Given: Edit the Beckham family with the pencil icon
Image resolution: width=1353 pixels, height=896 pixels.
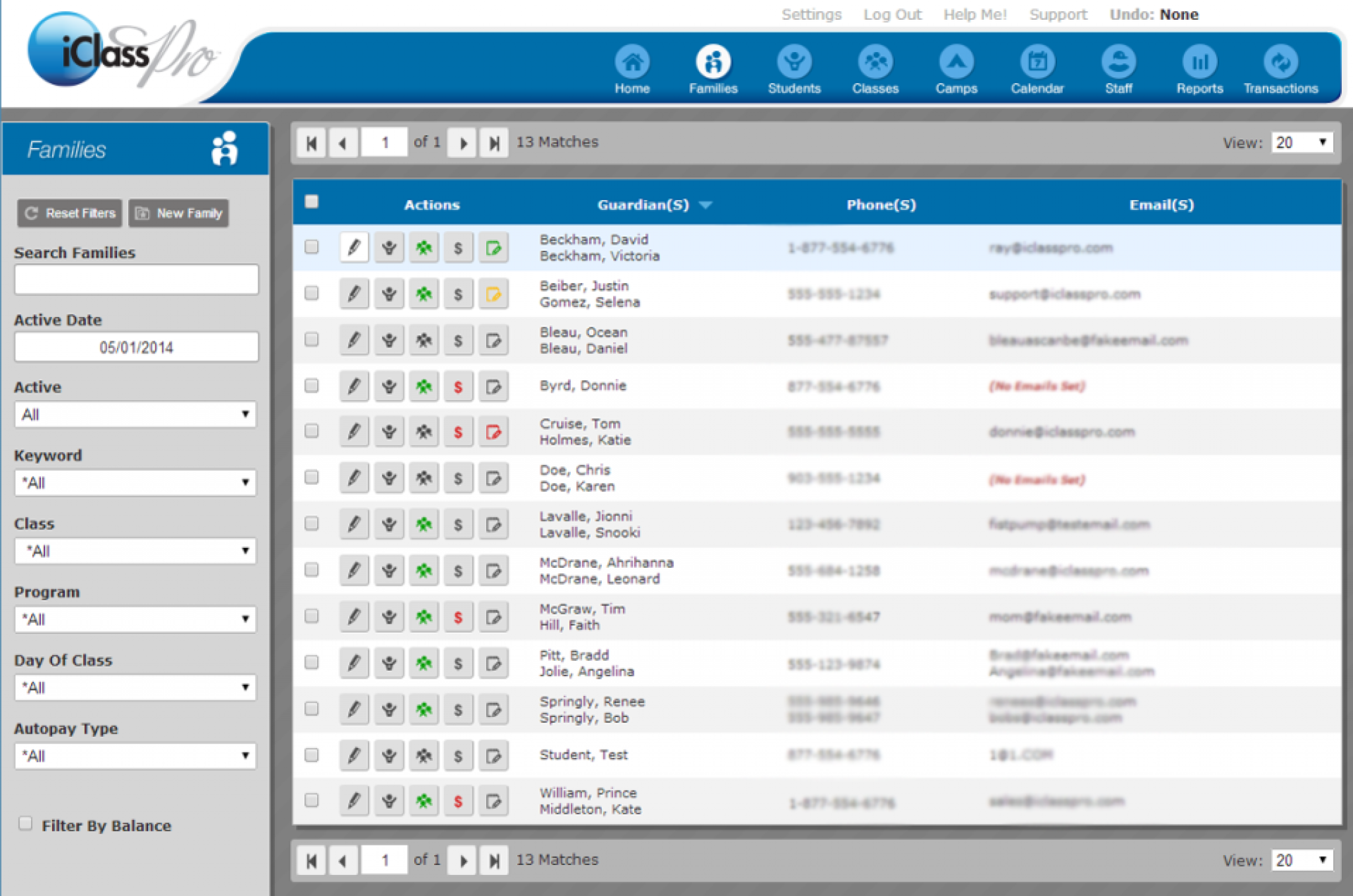Looking at the screenshot, I should (x=354, y=248).
